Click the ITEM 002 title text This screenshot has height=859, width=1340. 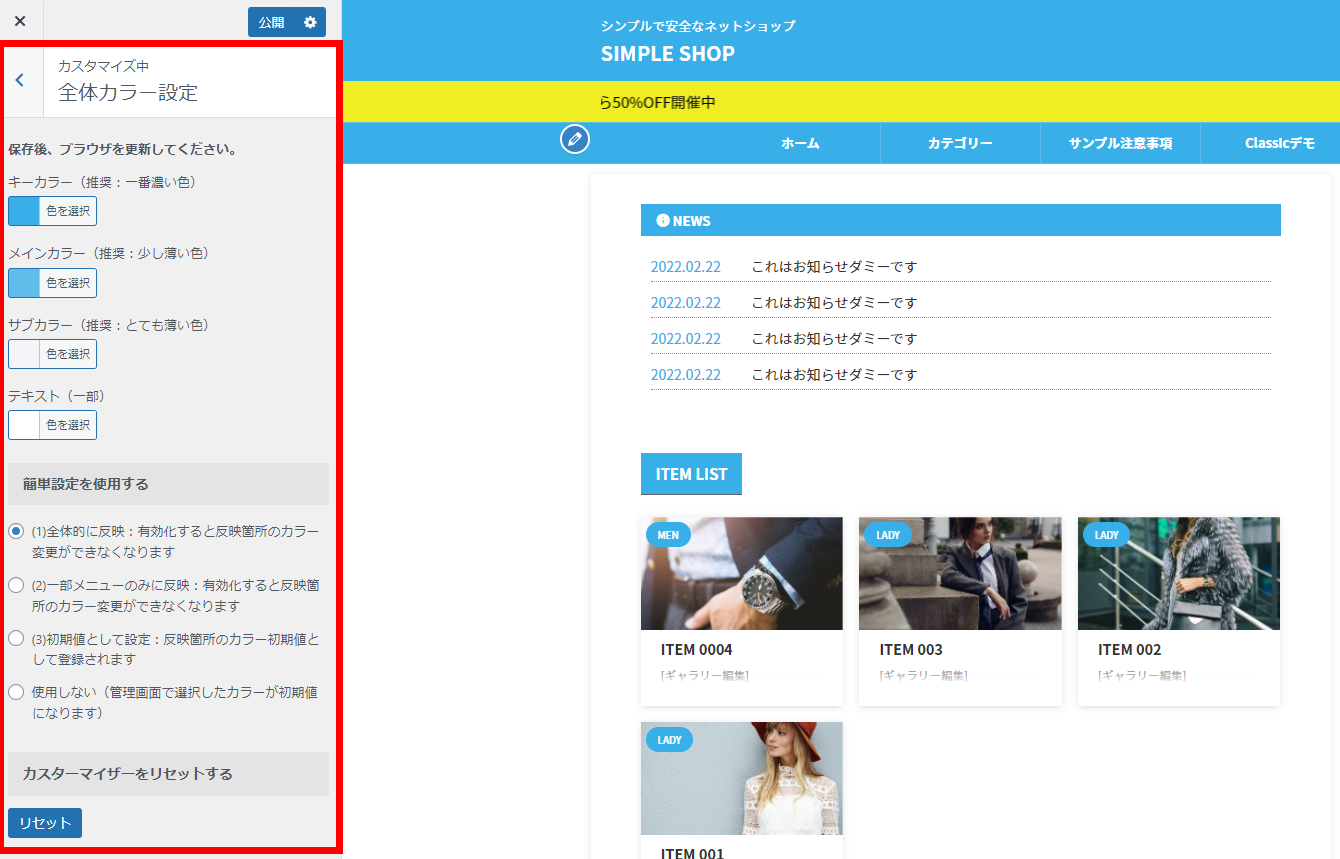click(1130, 650)
